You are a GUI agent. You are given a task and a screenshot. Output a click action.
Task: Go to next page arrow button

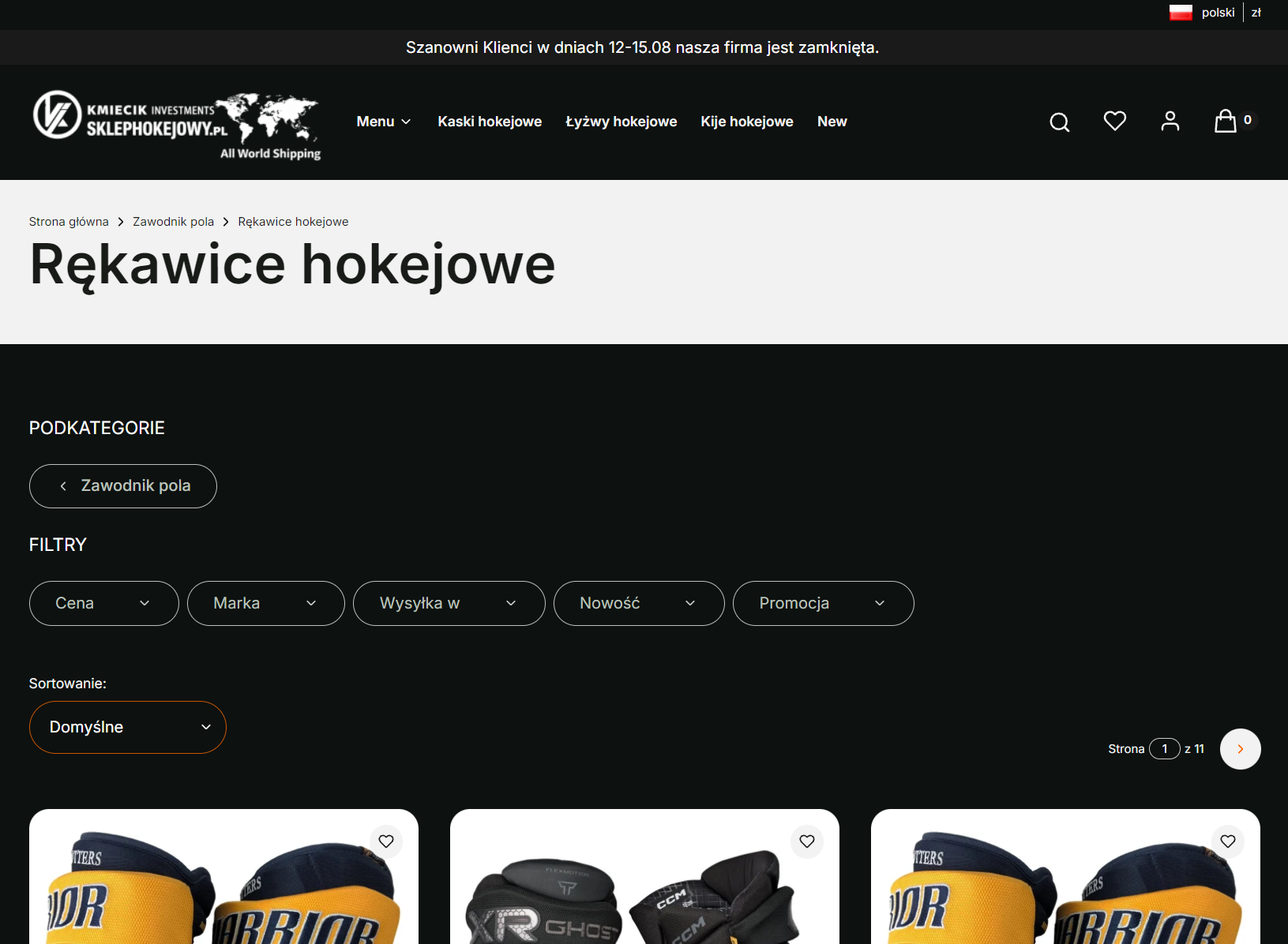(x=1240, y=749)
